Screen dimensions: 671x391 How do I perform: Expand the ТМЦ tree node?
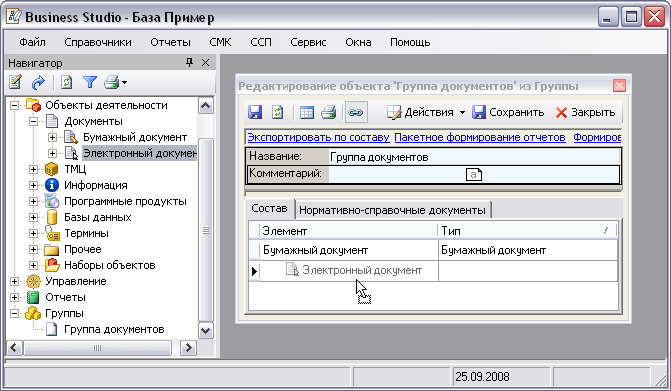(x=33, y=169)
